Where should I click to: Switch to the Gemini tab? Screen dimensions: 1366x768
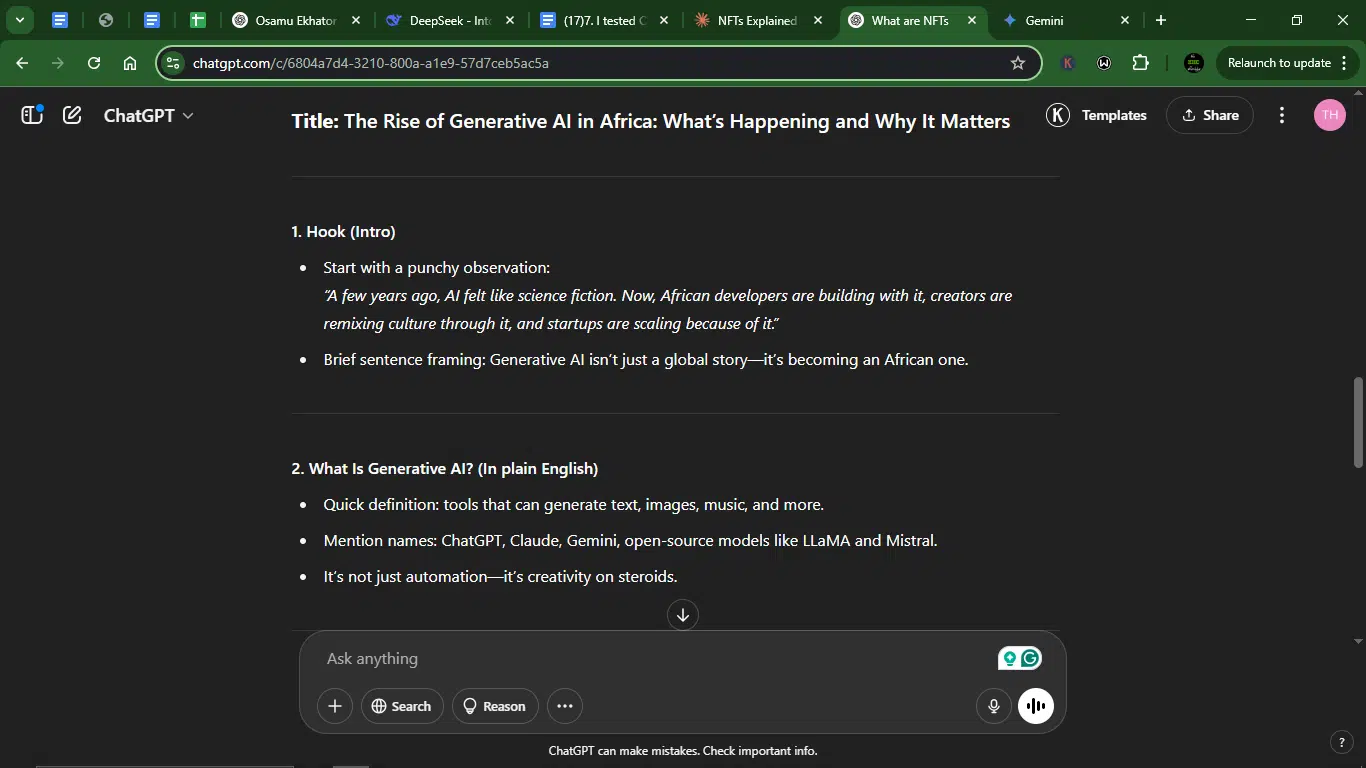click(1064, 20)
